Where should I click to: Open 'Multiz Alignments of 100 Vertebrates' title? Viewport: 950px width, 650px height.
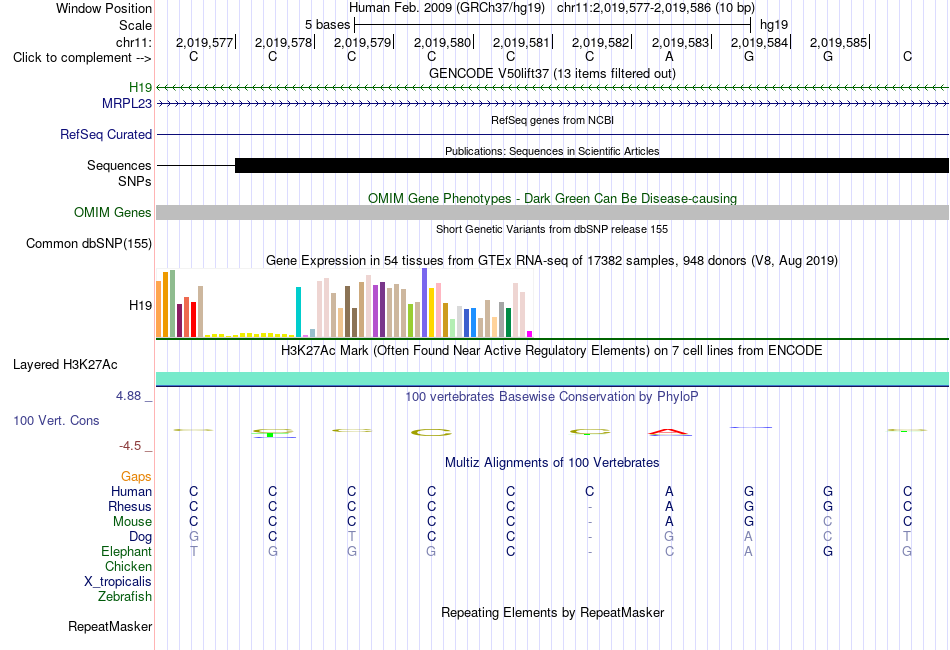pyautogui.click(x=552, y=462)
